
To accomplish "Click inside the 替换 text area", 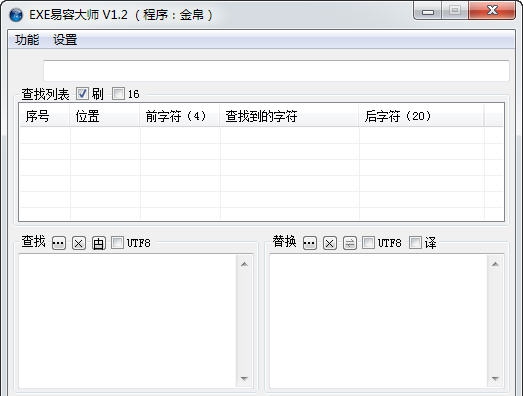I will (x=379, y=322).
